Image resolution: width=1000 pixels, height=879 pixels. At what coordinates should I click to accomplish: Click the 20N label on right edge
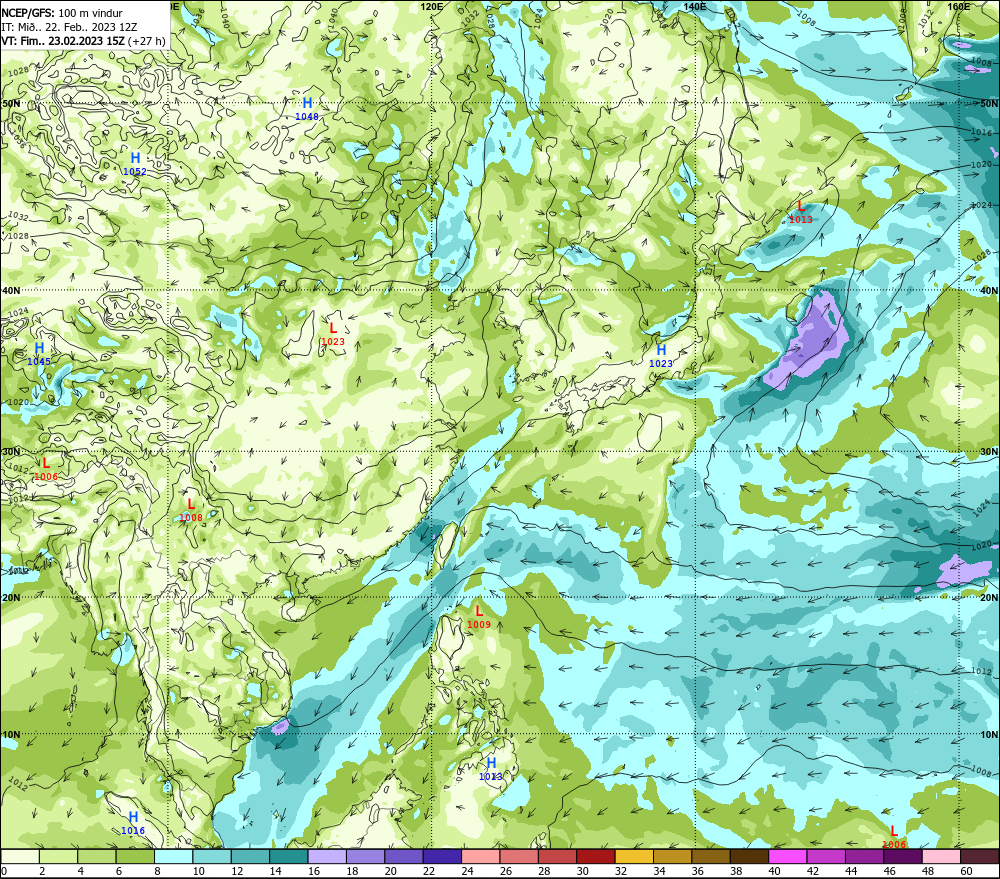click(x=989, y=598)
